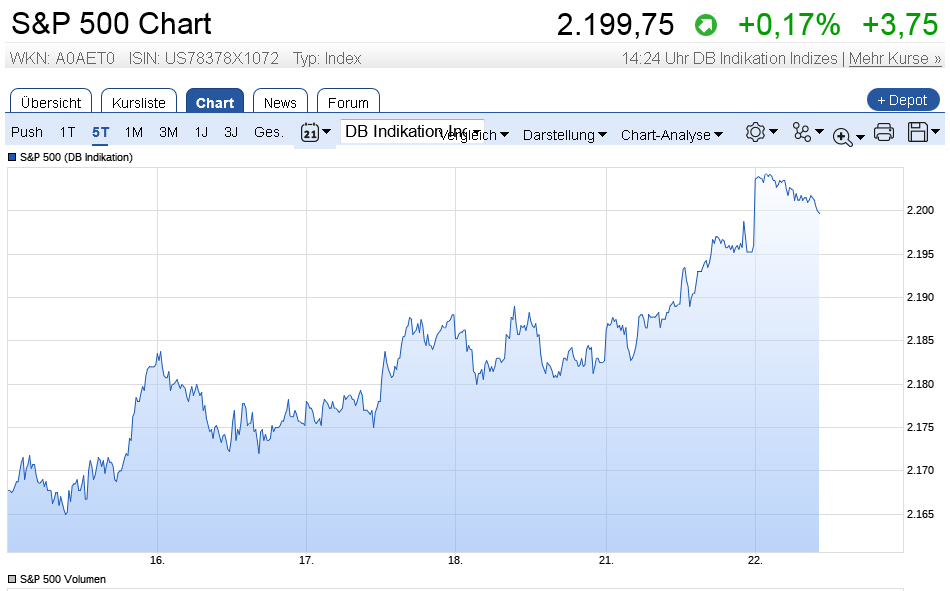Open the Darstellung dropdown
950x591 pixels.
pos(565,135)
